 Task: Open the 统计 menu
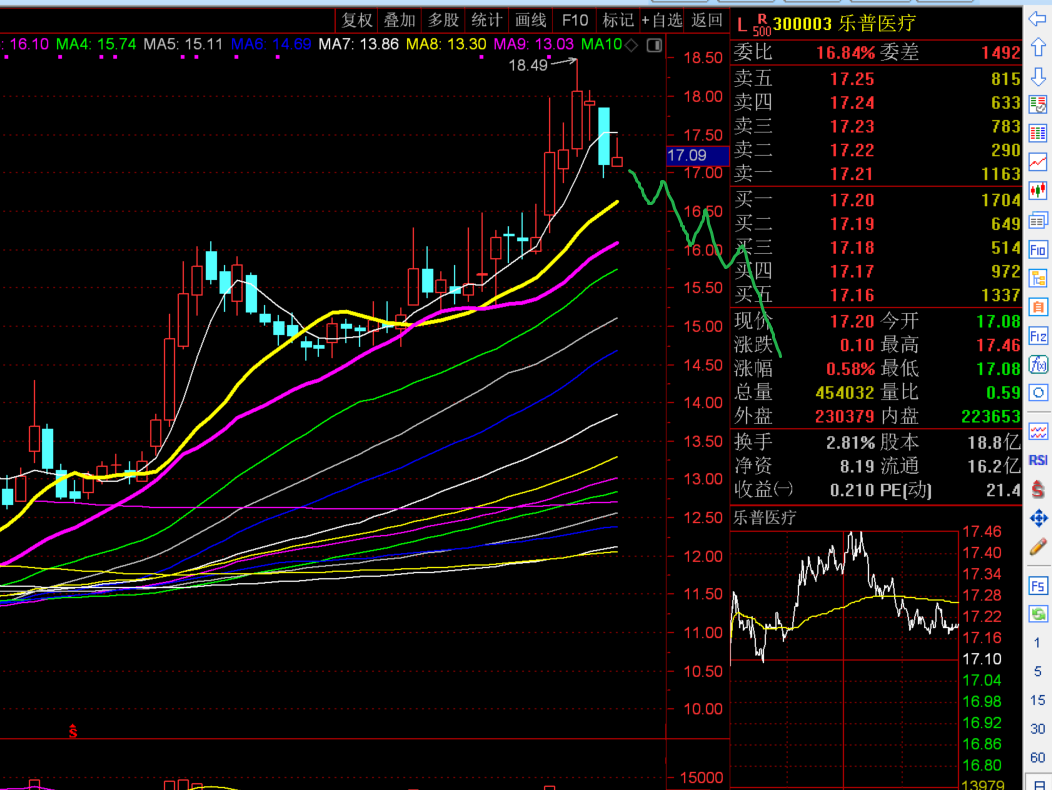[x=487, y=20]
